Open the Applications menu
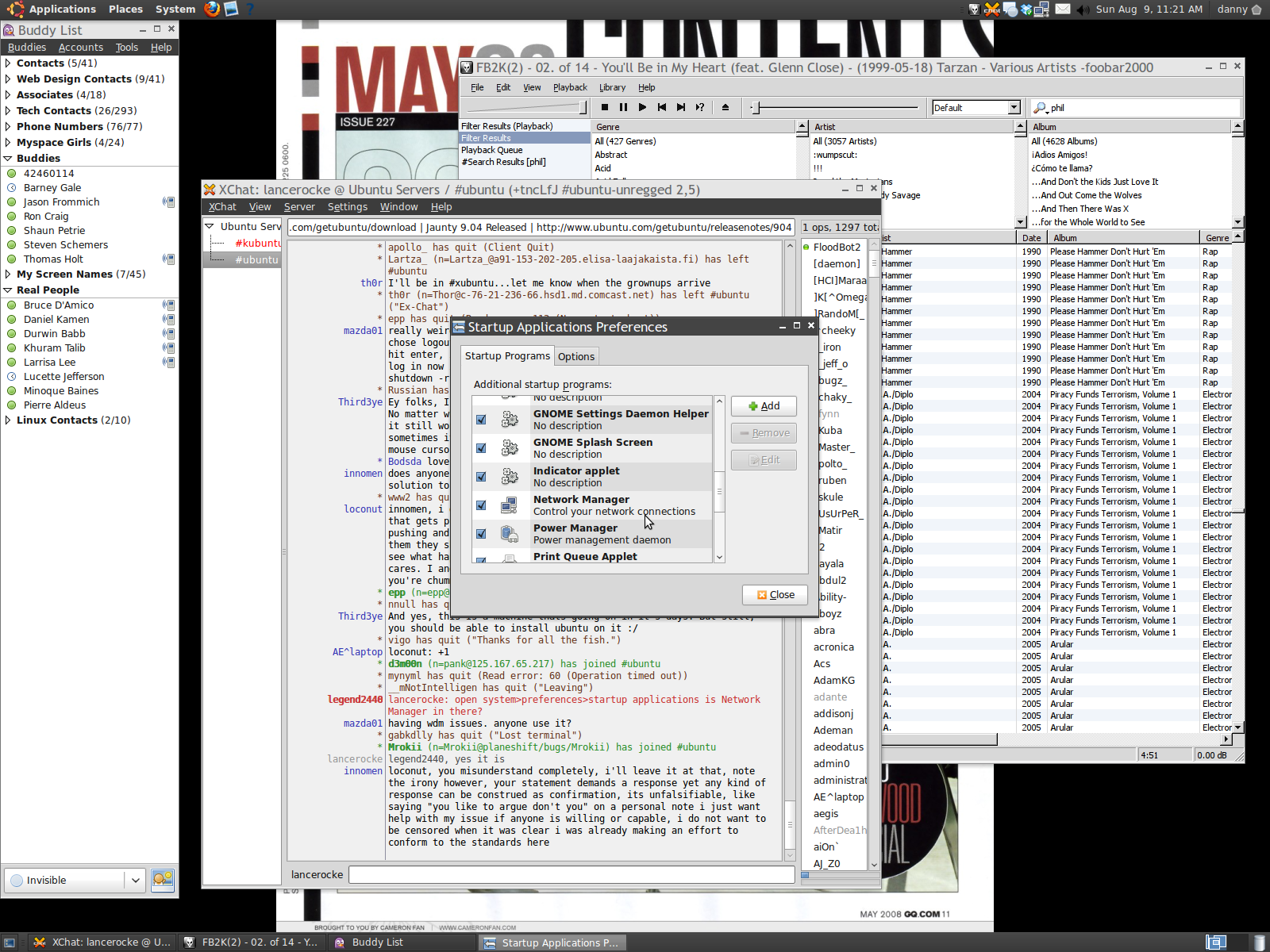The height and width of the screenshot is (952, 1270). [63, 9]
